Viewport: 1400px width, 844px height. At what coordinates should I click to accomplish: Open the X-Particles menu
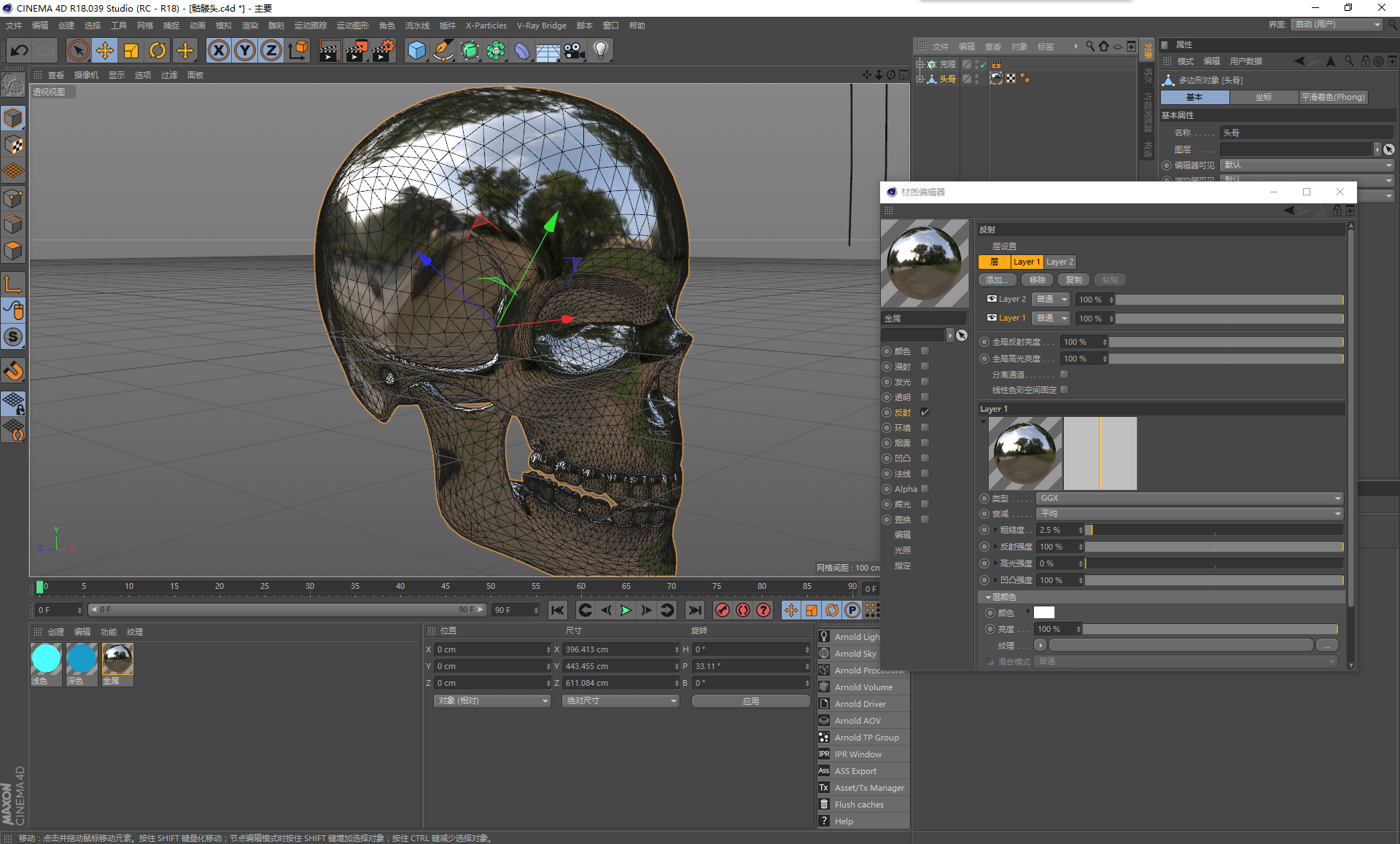point(486,26)
